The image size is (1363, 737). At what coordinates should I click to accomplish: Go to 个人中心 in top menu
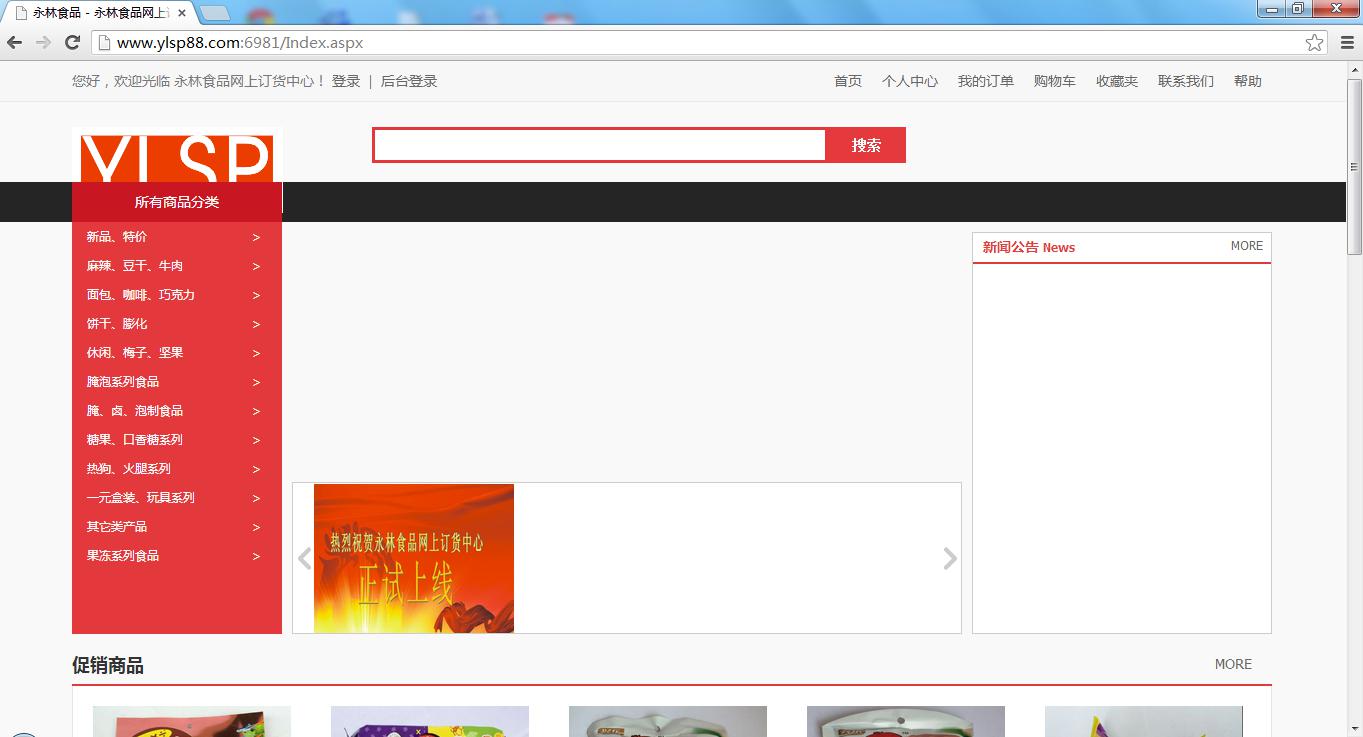coord(909,81)
